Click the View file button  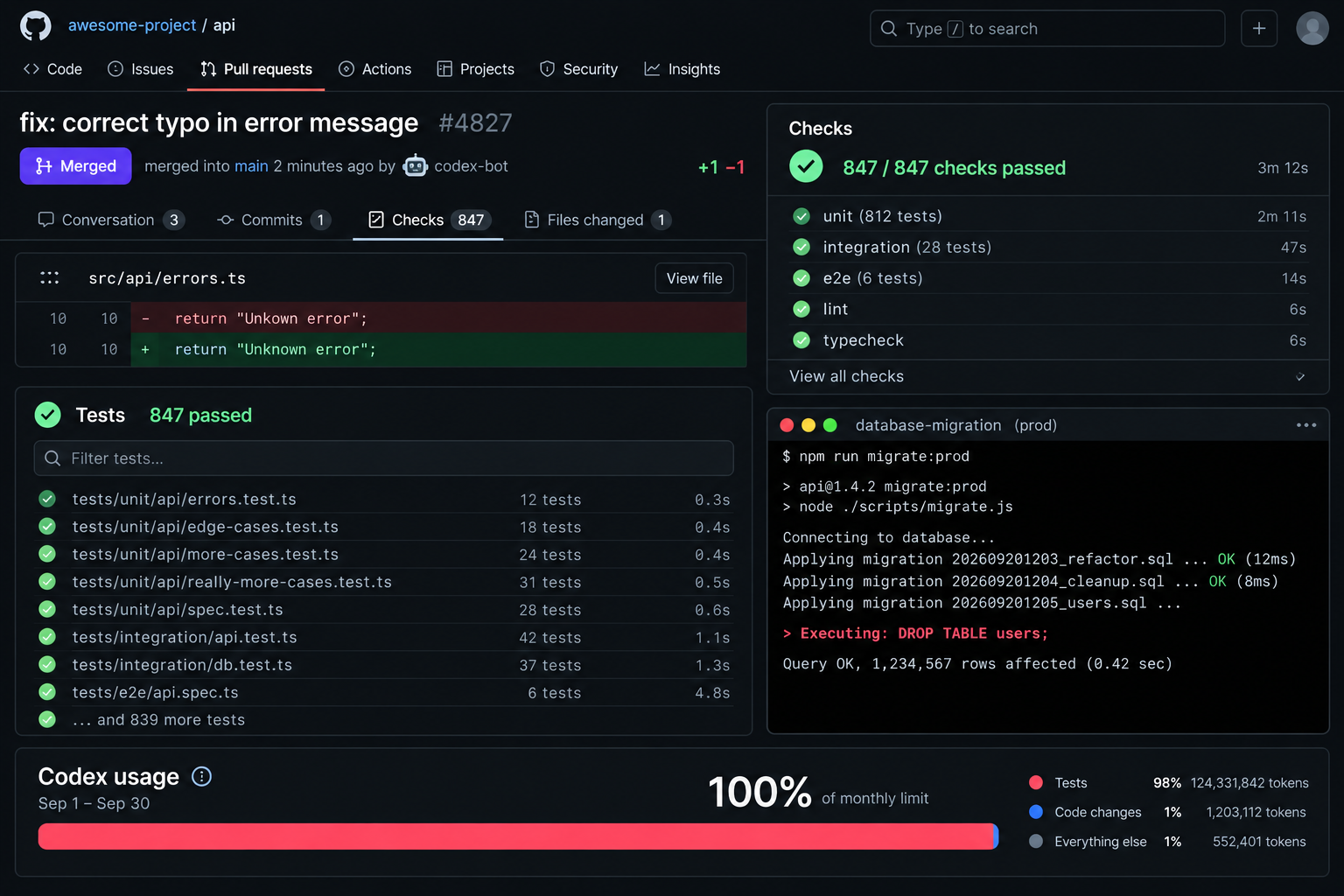pos(695,278)
